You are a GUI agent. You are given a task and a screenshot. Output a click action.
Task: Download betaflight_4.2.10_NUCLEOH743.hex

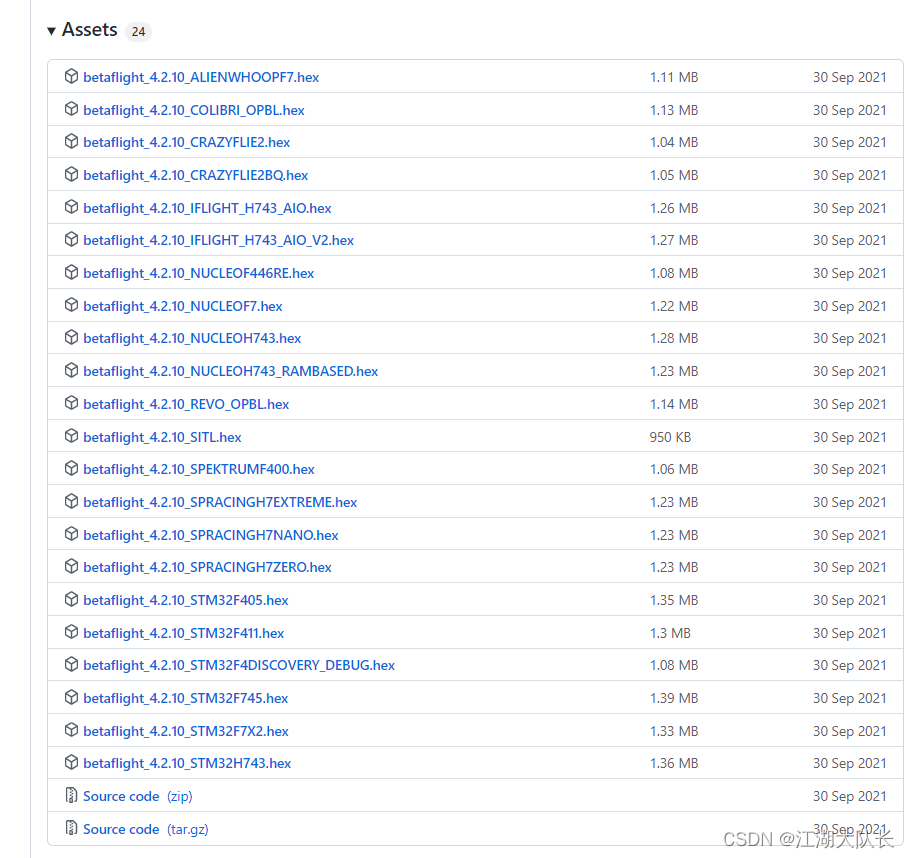[192, 338]
